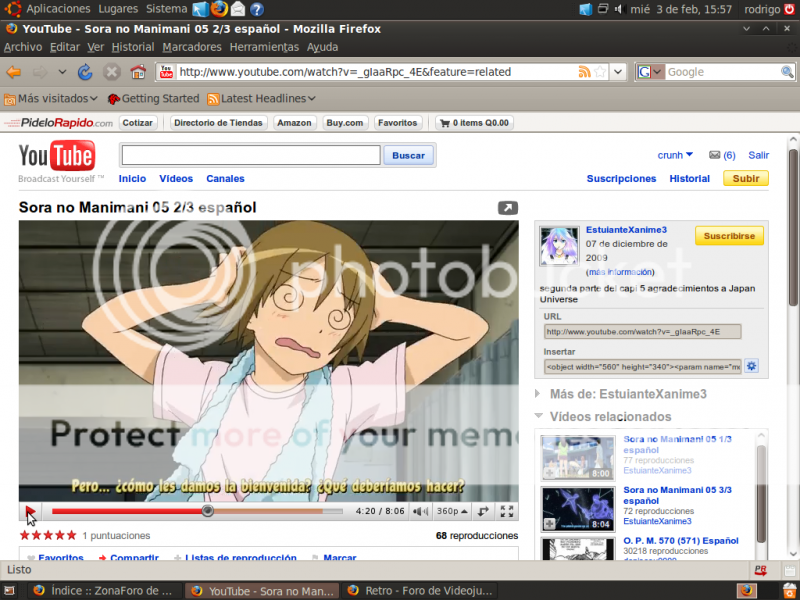Switch to Índice :: ZonaForo taskbar window
This screenshot has width=800, height=600.
(x=104, y=591)
